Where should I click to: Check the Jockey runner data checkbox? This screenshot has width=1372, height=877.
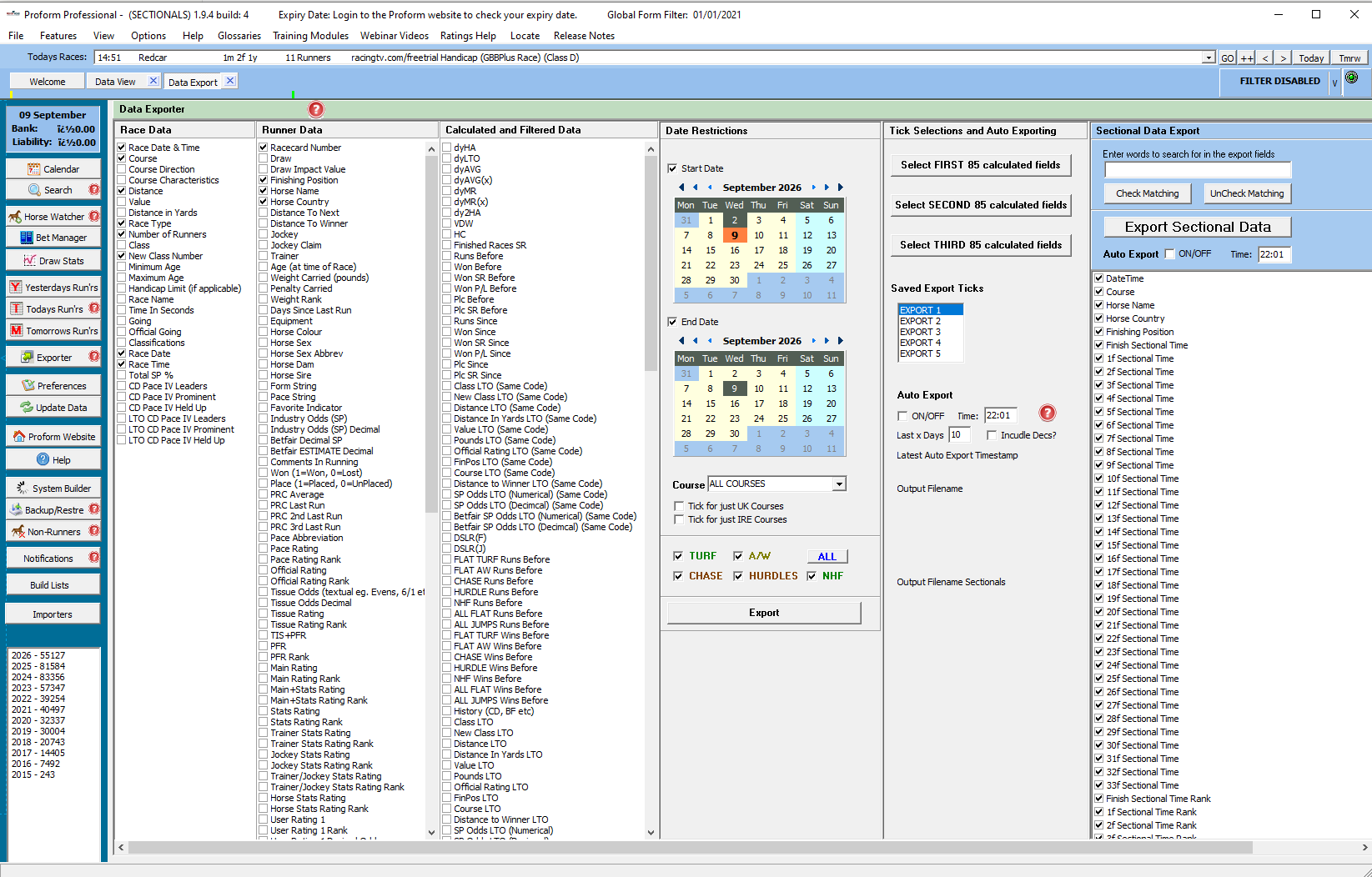pyautogui.click(x=264, y=234)
